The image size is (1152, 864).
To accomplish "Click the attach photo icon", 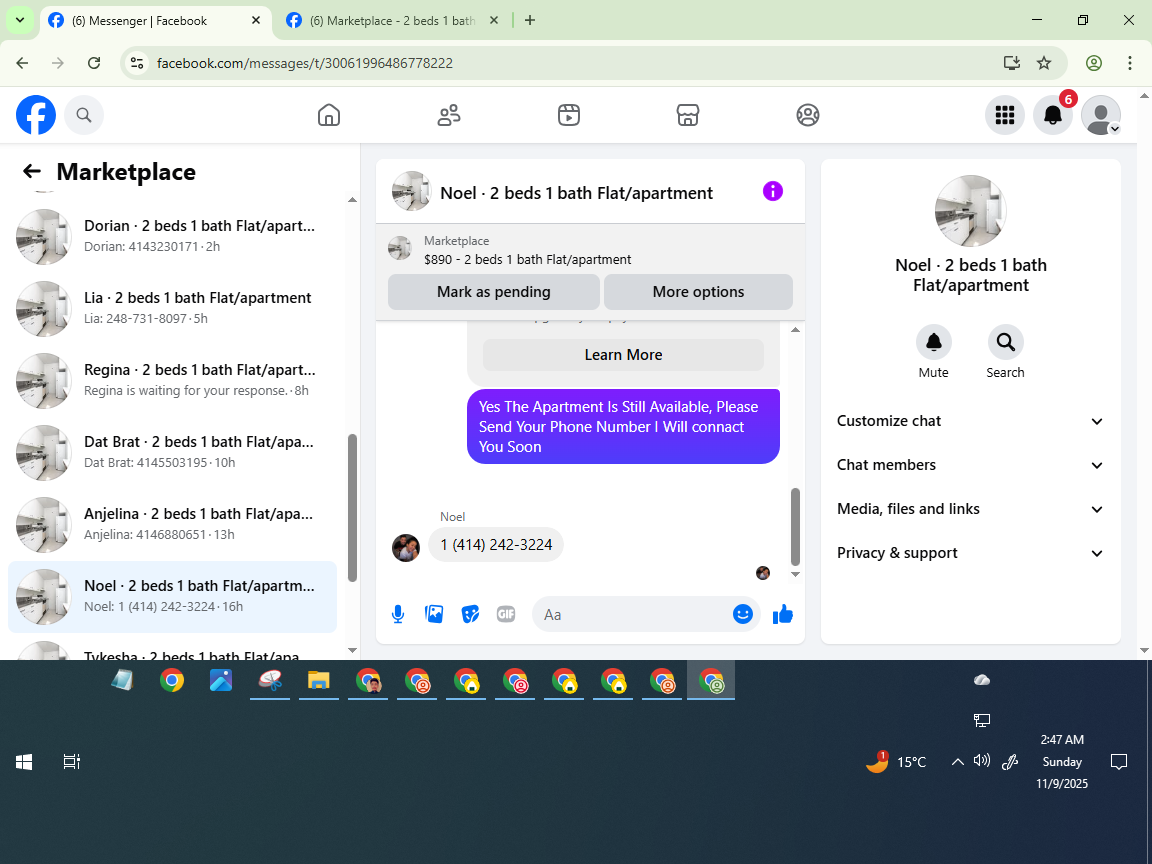I will tap(434, 614).
